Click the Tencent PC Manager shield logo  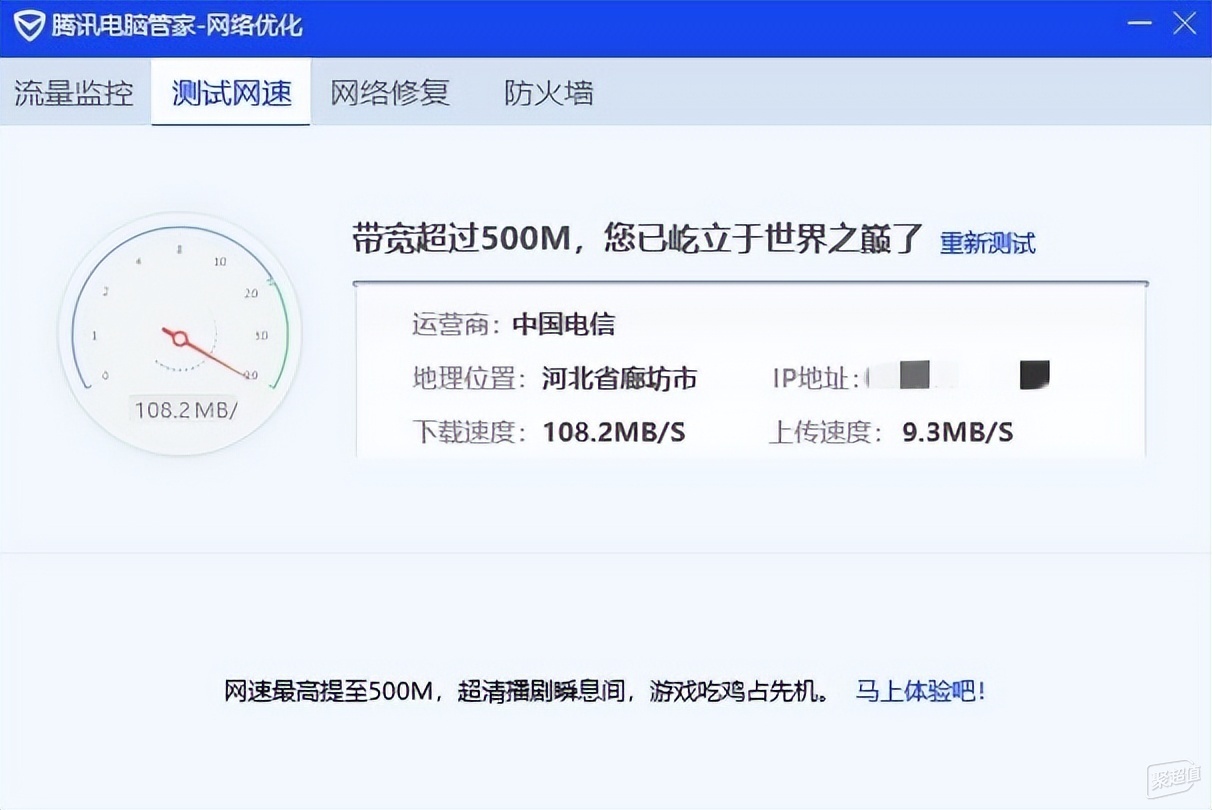pyautogui.click(x=29, y=26)
